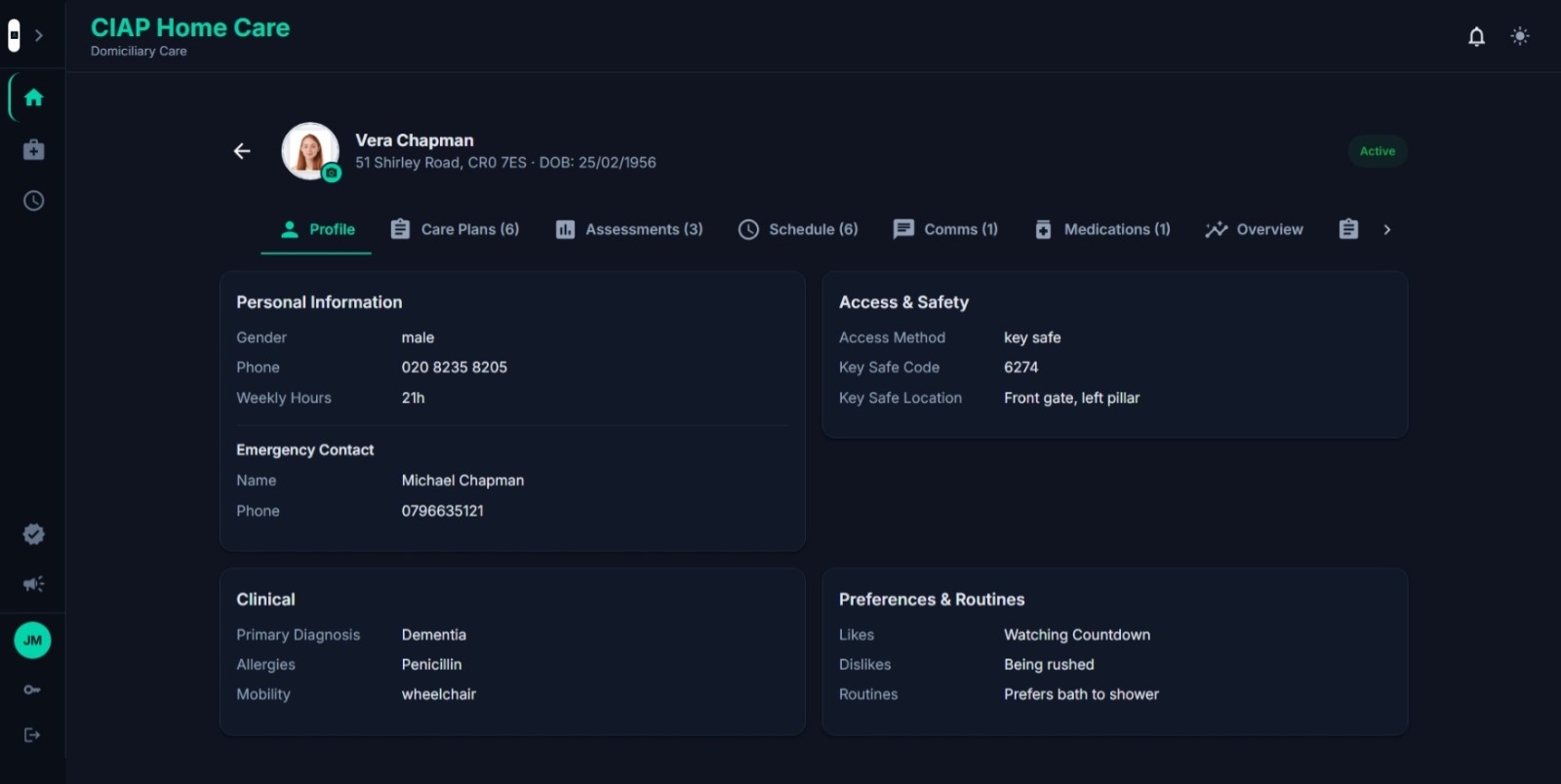1561x784 pixels.
Task: Go to the Home sidebar icon
Action: click(33, 98)
